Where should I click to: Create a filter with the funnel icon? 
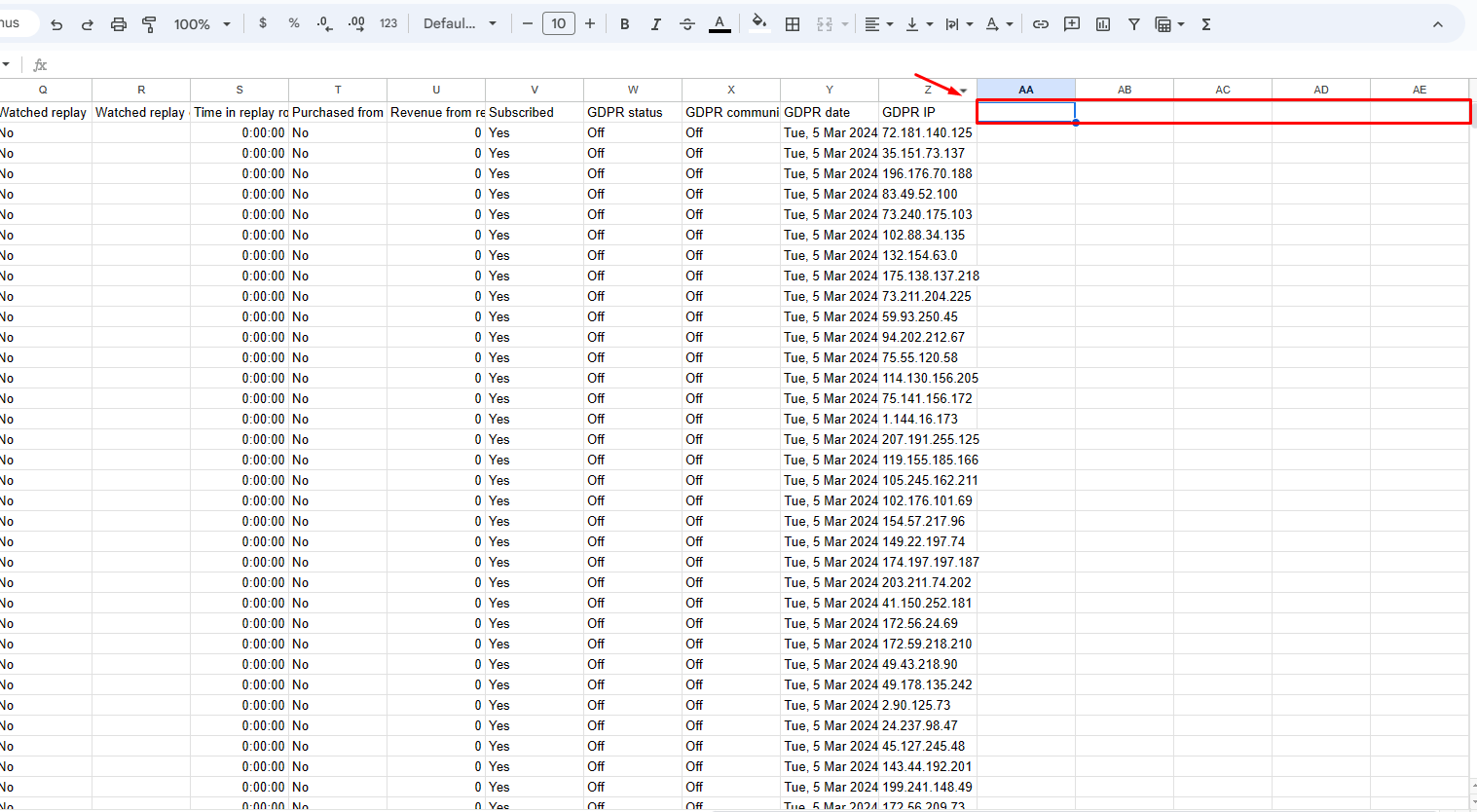1133,23
